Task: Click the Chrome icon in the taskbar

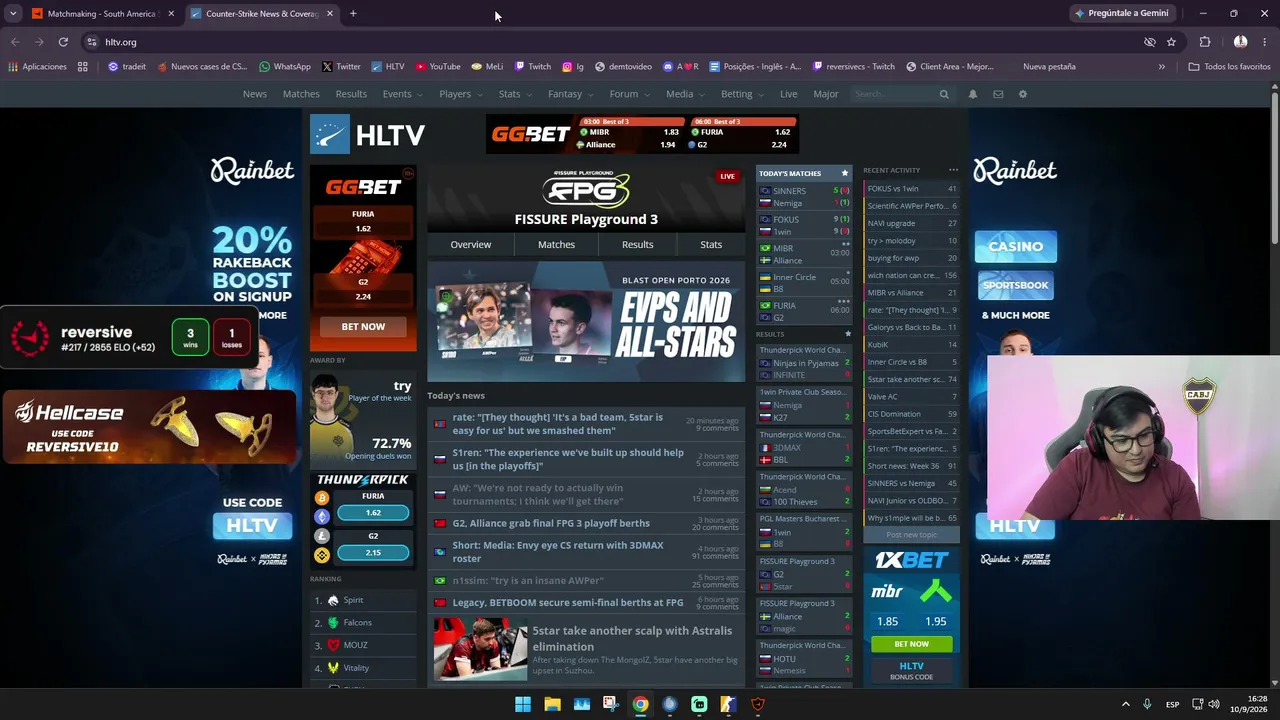Action: pyautogui.click(x=640, y=704)
